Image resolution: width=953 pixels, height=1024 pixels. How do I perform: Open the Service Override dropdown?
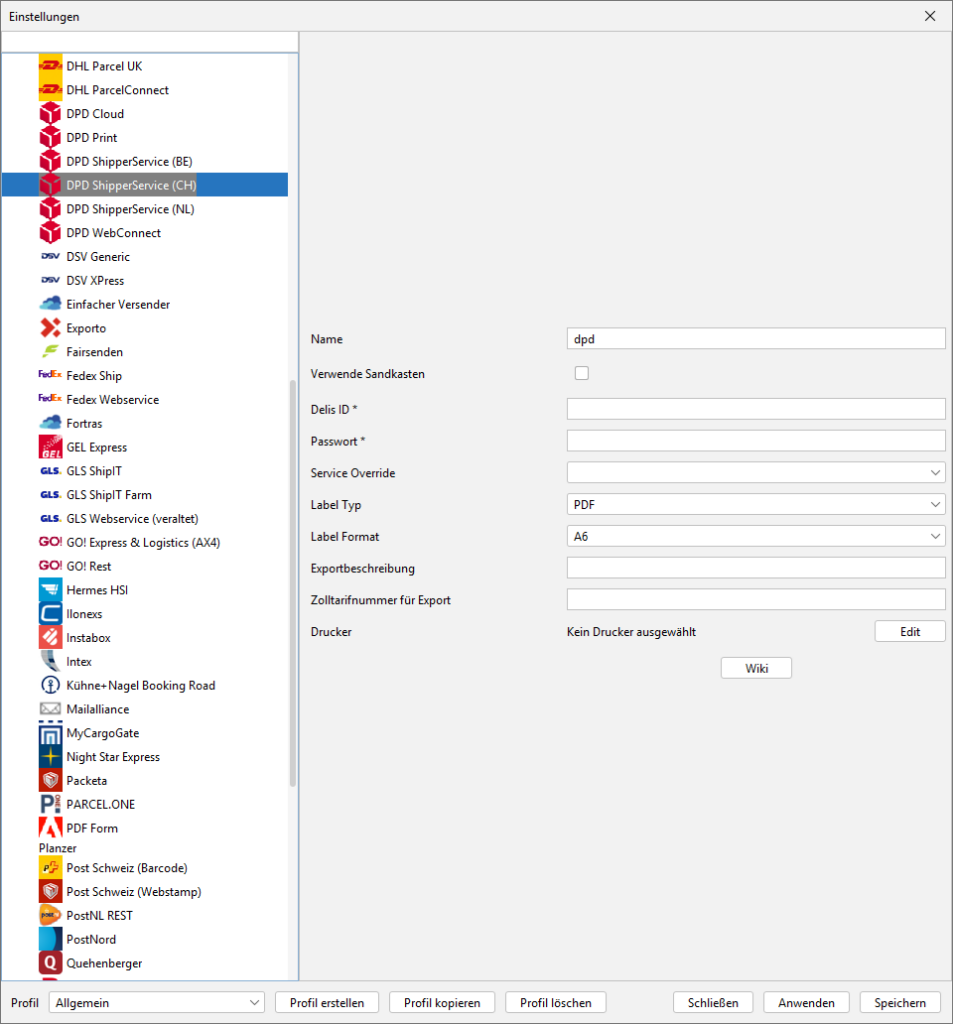(x=755, y=472)
